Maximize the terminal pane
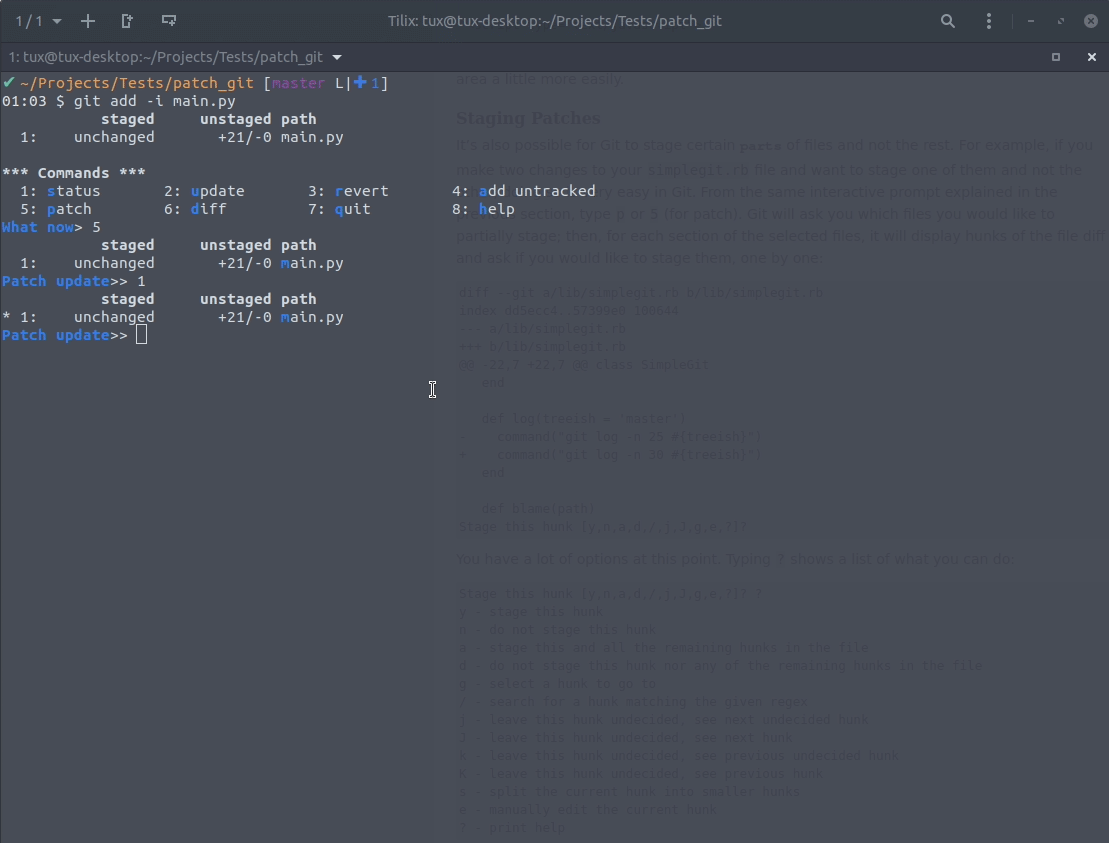 click(1055, 58)
